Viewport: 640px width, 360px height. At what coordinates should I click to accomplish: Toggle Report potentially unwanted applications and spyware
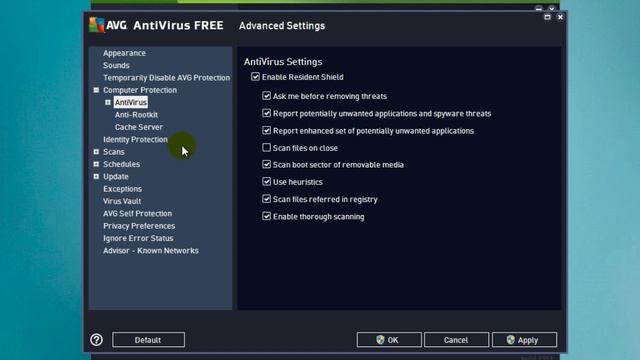point(267,113)
